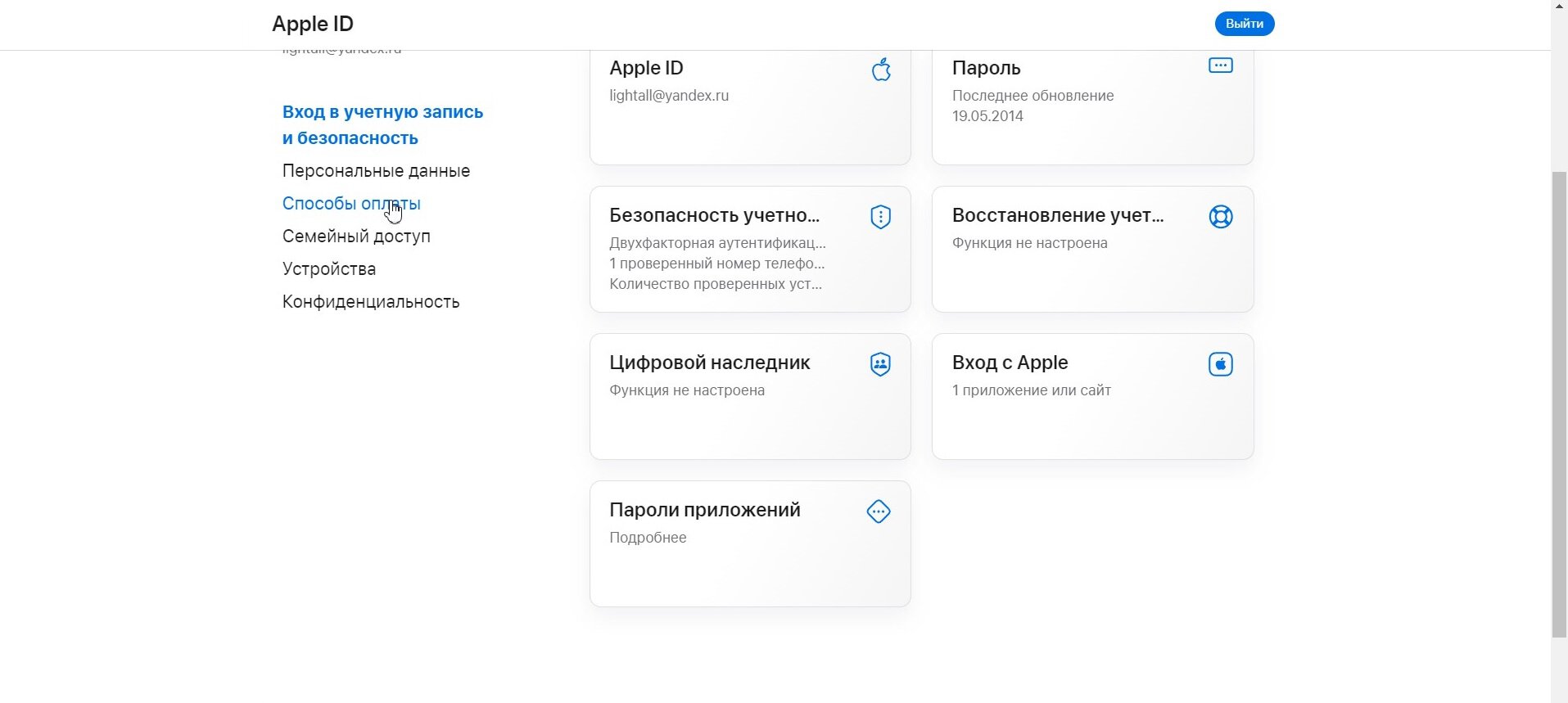Image resolution: width=1568 pixels, height=703 pixels.
Task: Open the Вход с Apple card title
Action: click(1010, 363)
